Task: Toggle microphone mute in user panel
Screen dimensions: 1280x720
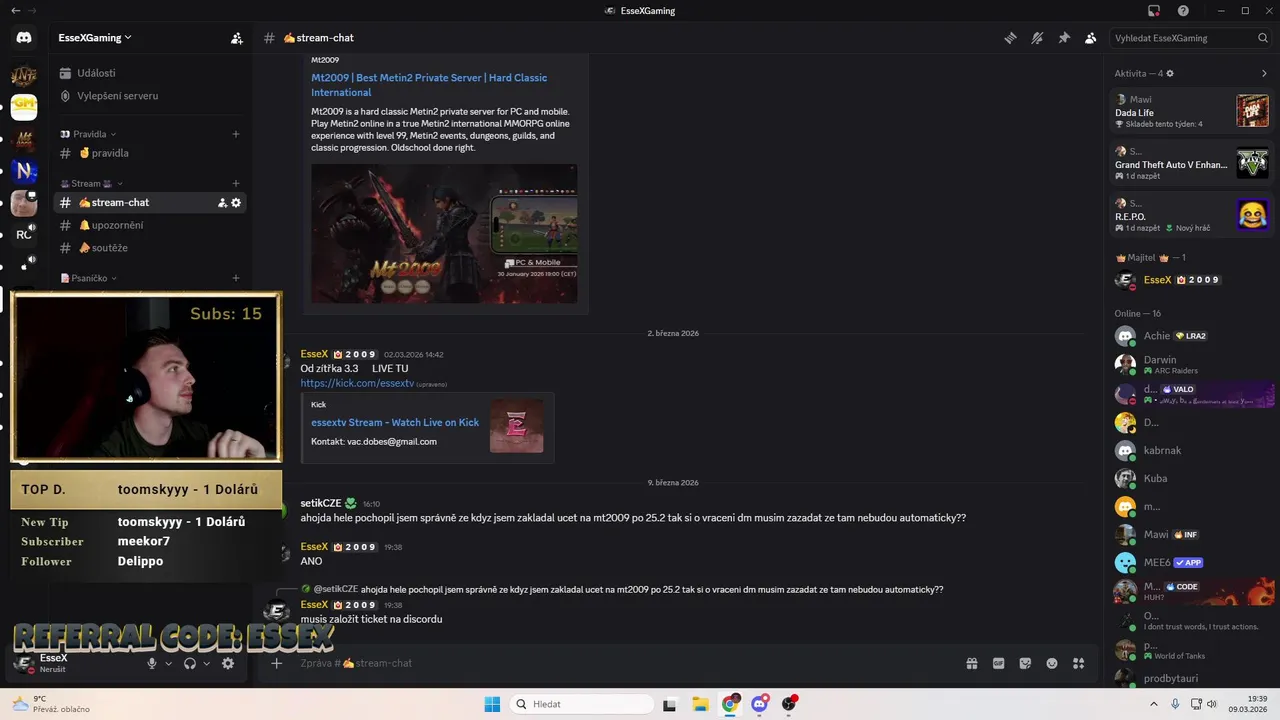Action: [x=152, y=663]
